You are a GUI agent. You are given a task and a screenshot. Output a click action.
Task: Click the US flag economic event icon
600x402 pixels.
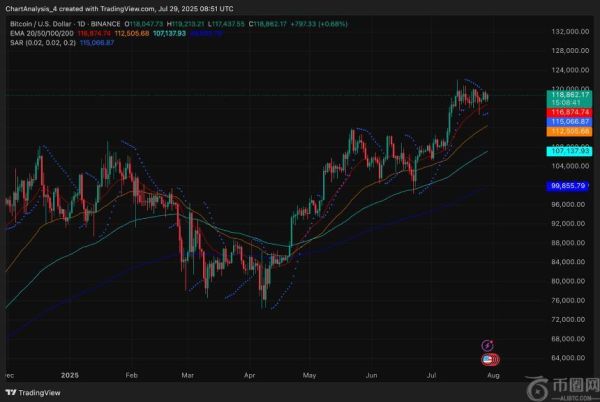pyautogui.click(x=488, y=358)
